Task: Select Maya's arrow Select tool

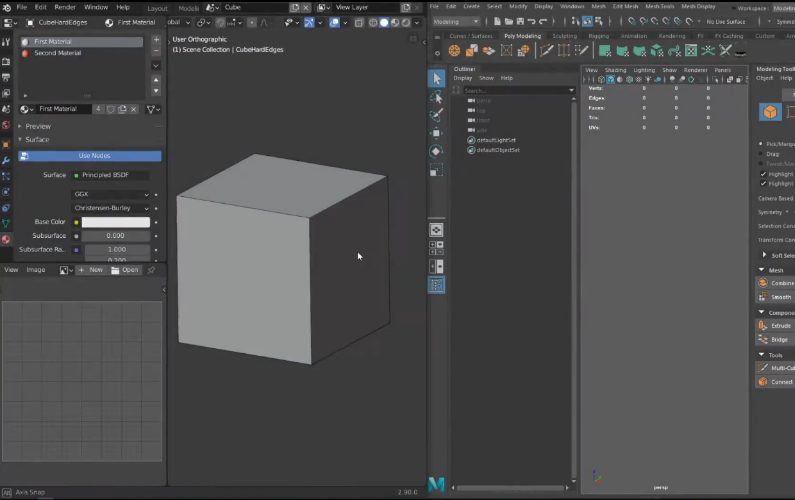Action: pos(437,78)
